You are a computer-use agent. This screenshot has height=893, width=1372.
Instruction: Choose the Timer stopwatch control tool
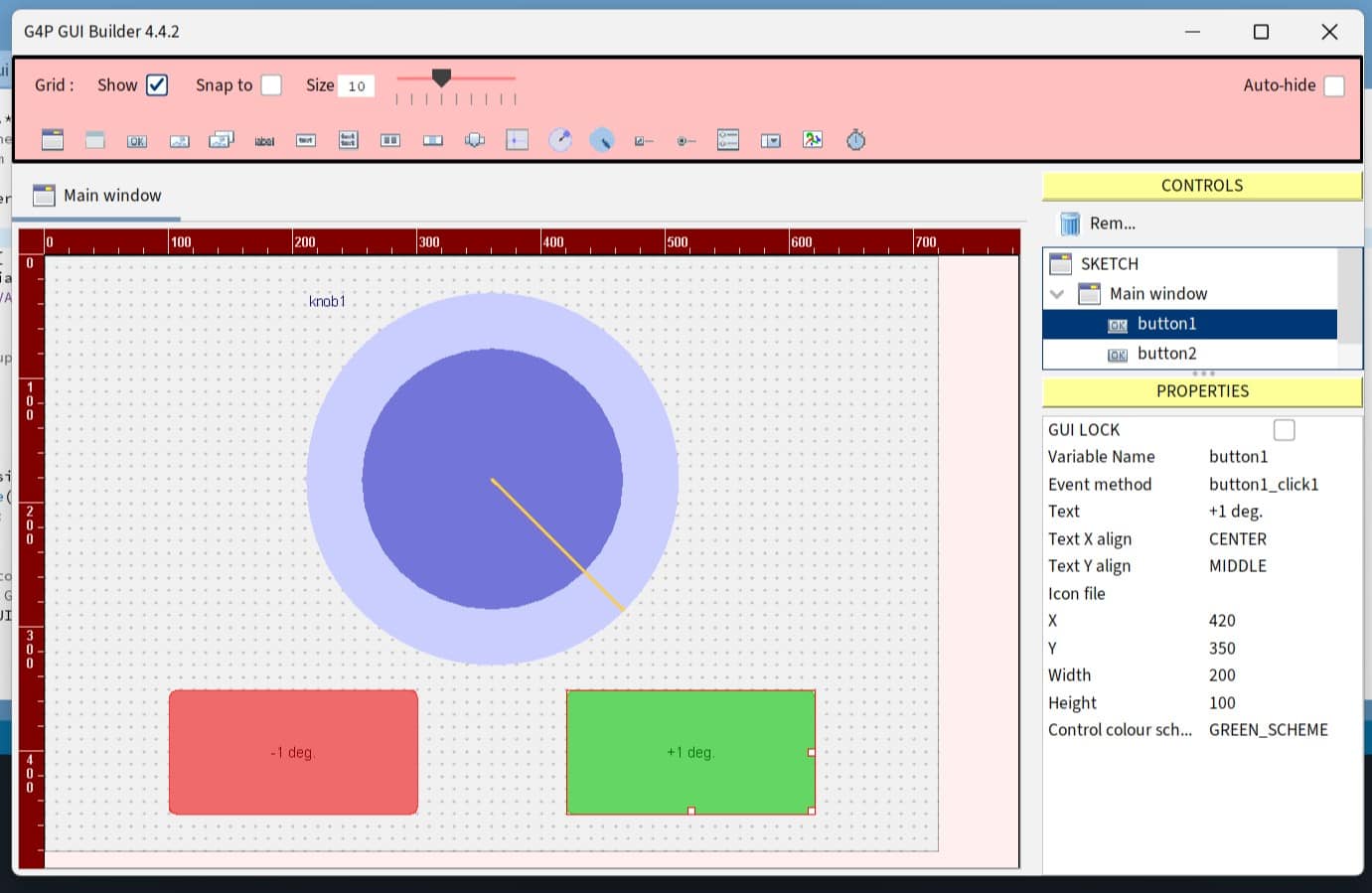pos(855,140)
